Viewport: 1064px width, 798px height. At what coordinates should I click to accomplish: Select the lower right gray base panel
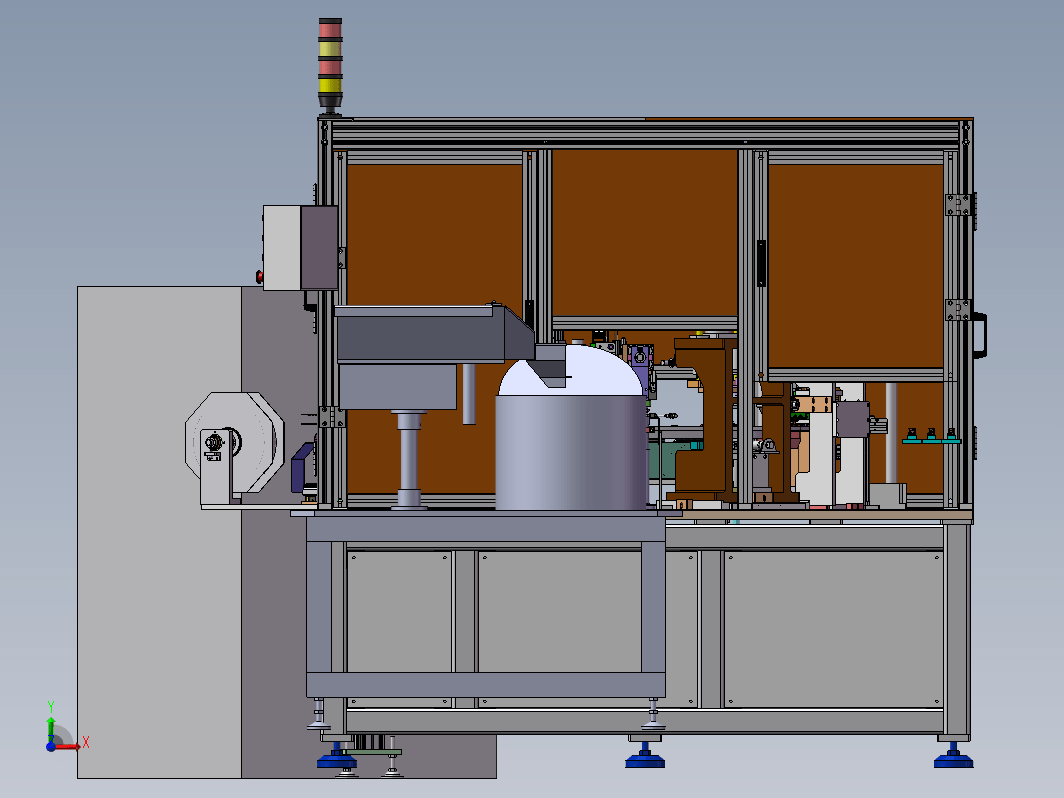click(834, 630)
